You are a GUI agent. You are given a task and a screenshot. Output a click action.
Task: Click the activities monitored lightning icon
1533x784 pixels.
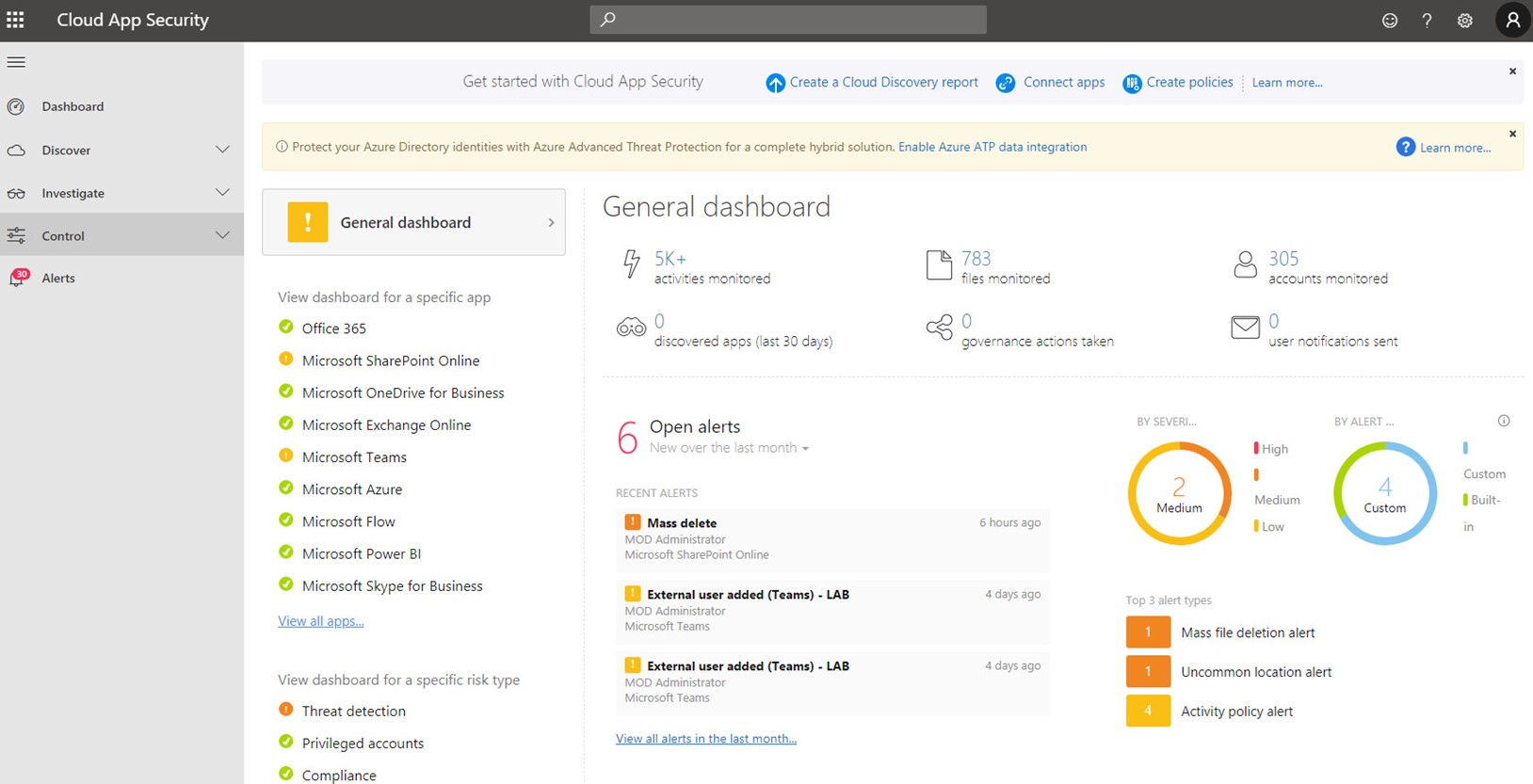pyautogui.click(x=631, y=264)
